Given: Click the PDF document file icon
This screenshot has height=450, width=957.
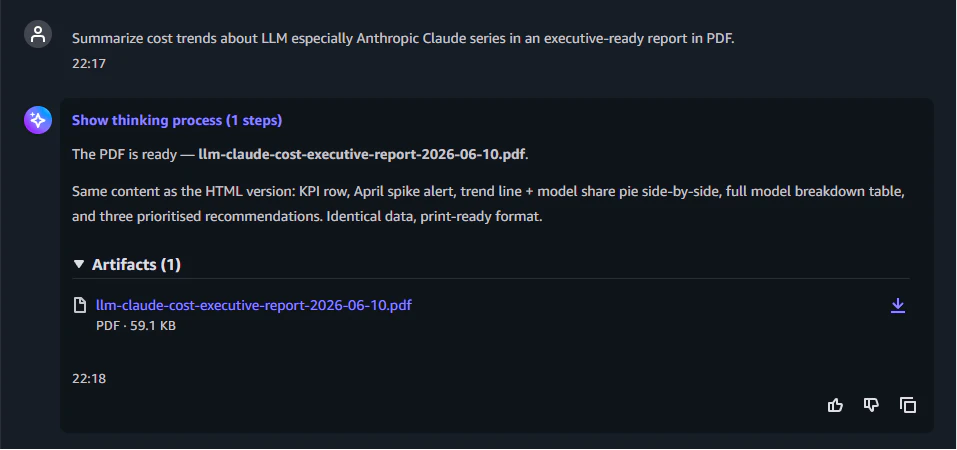Looking at the screenshot, I should click(x=80, y=305).
